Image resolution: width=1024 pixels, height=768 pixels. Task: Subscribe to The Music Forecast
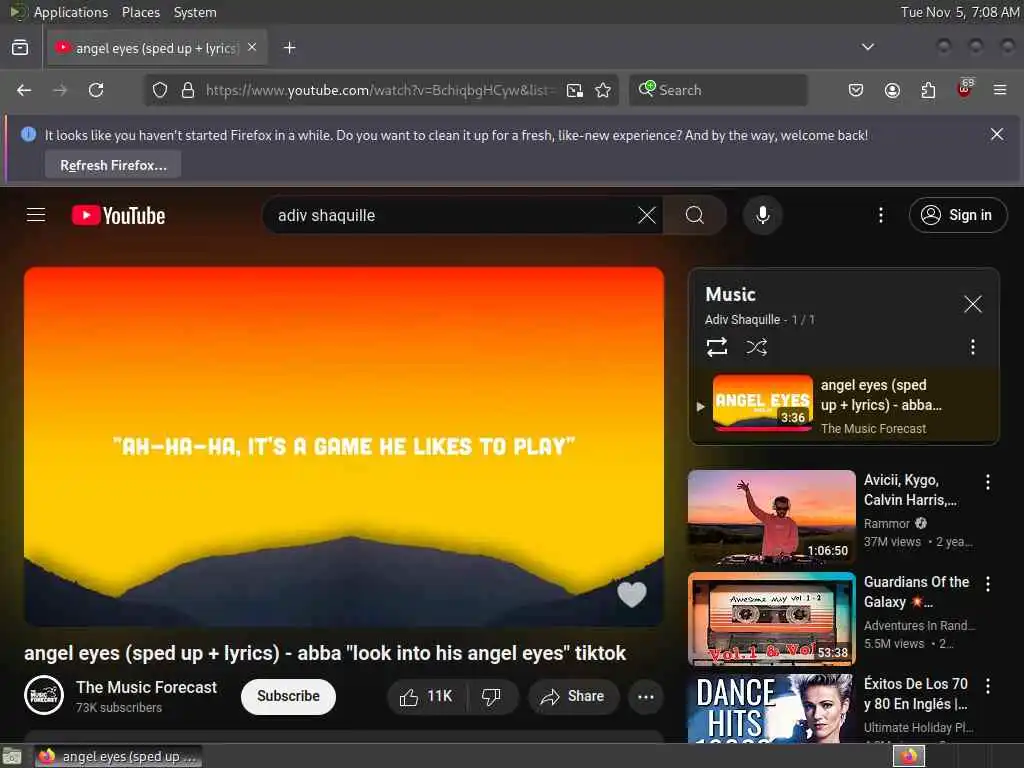pos(288,697)
